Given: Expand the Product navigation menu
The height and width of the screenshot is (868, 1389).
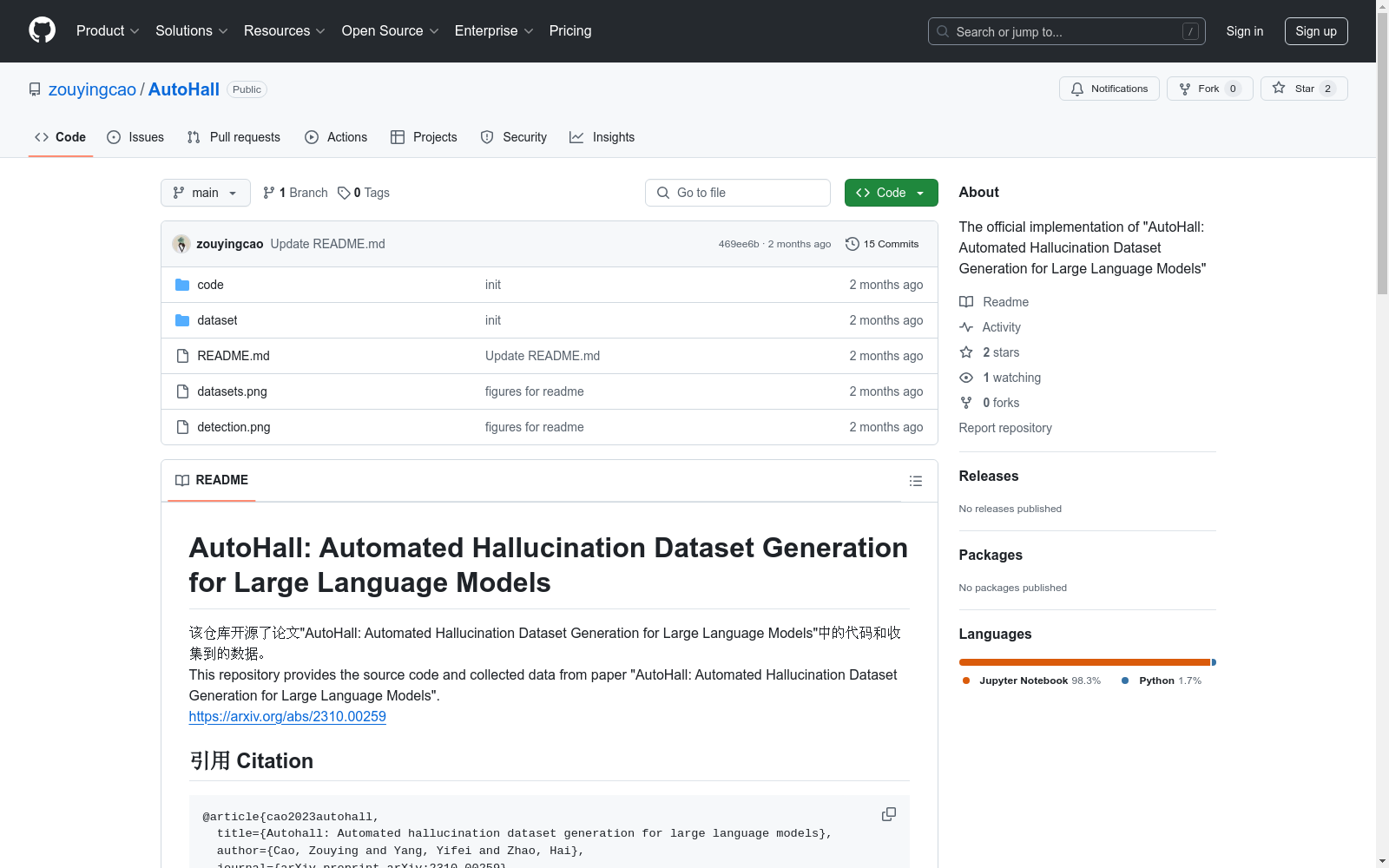Looking at the screenshot, I should [x=108, y=31].
